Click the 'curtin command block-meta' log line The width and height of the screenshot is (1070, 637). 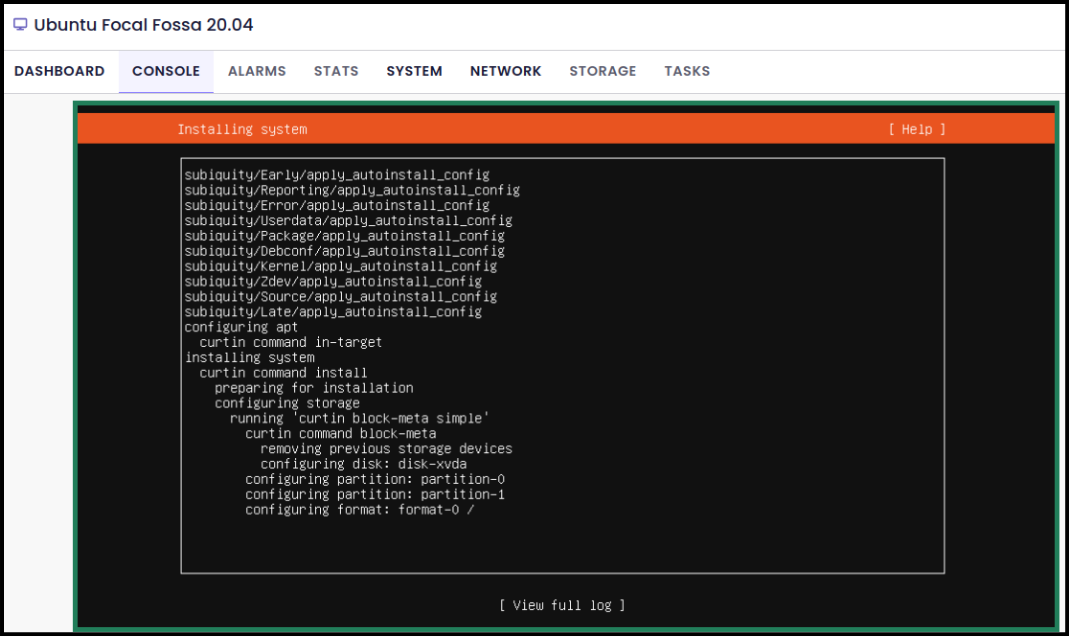341,434
